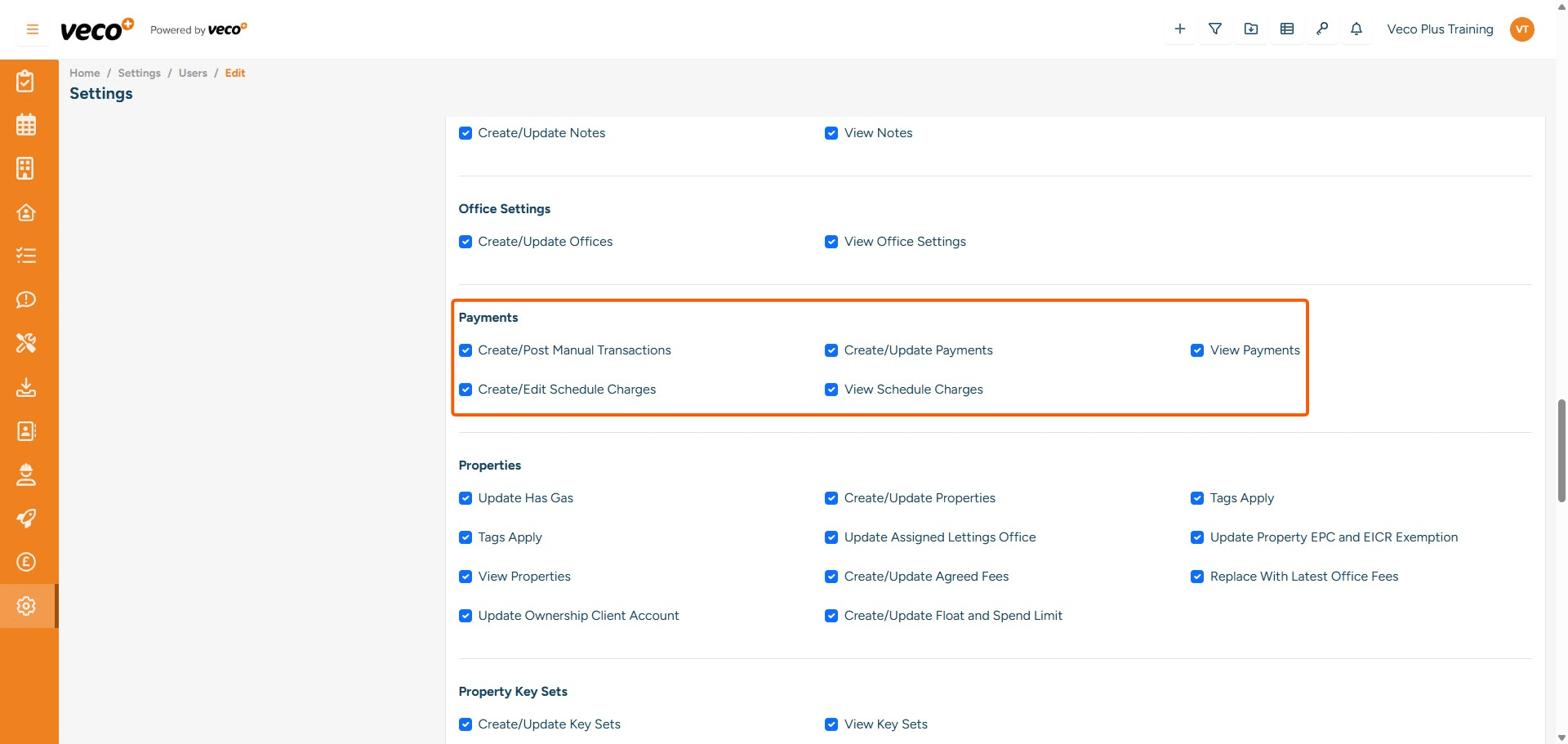This screenshot has width=1568, height=744.
Task: Open the filter funnel icon
Action: pos(1215,29)
